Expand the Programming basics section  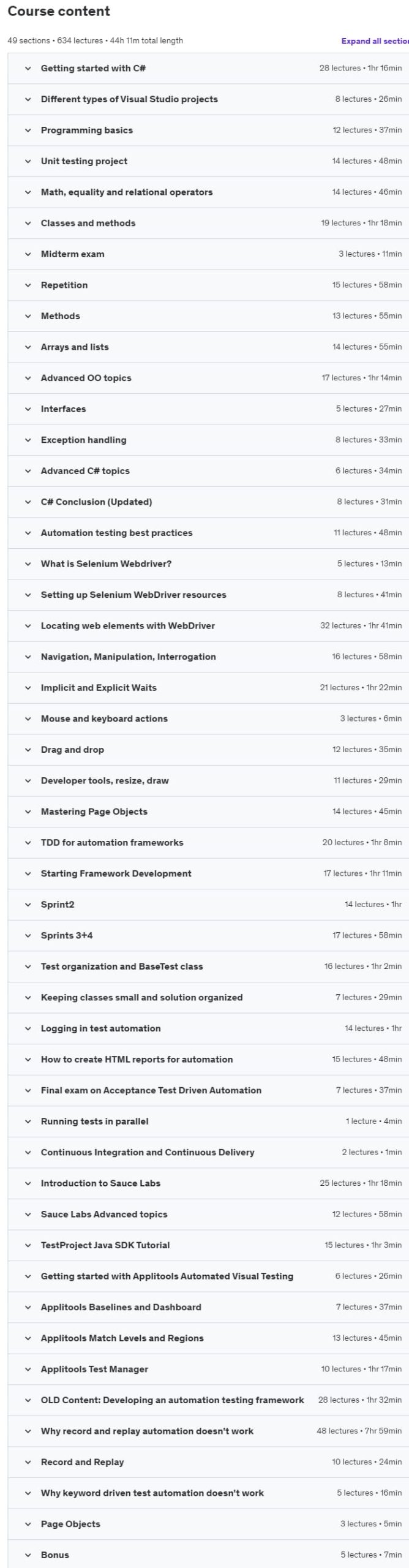[x=208, y=130]
